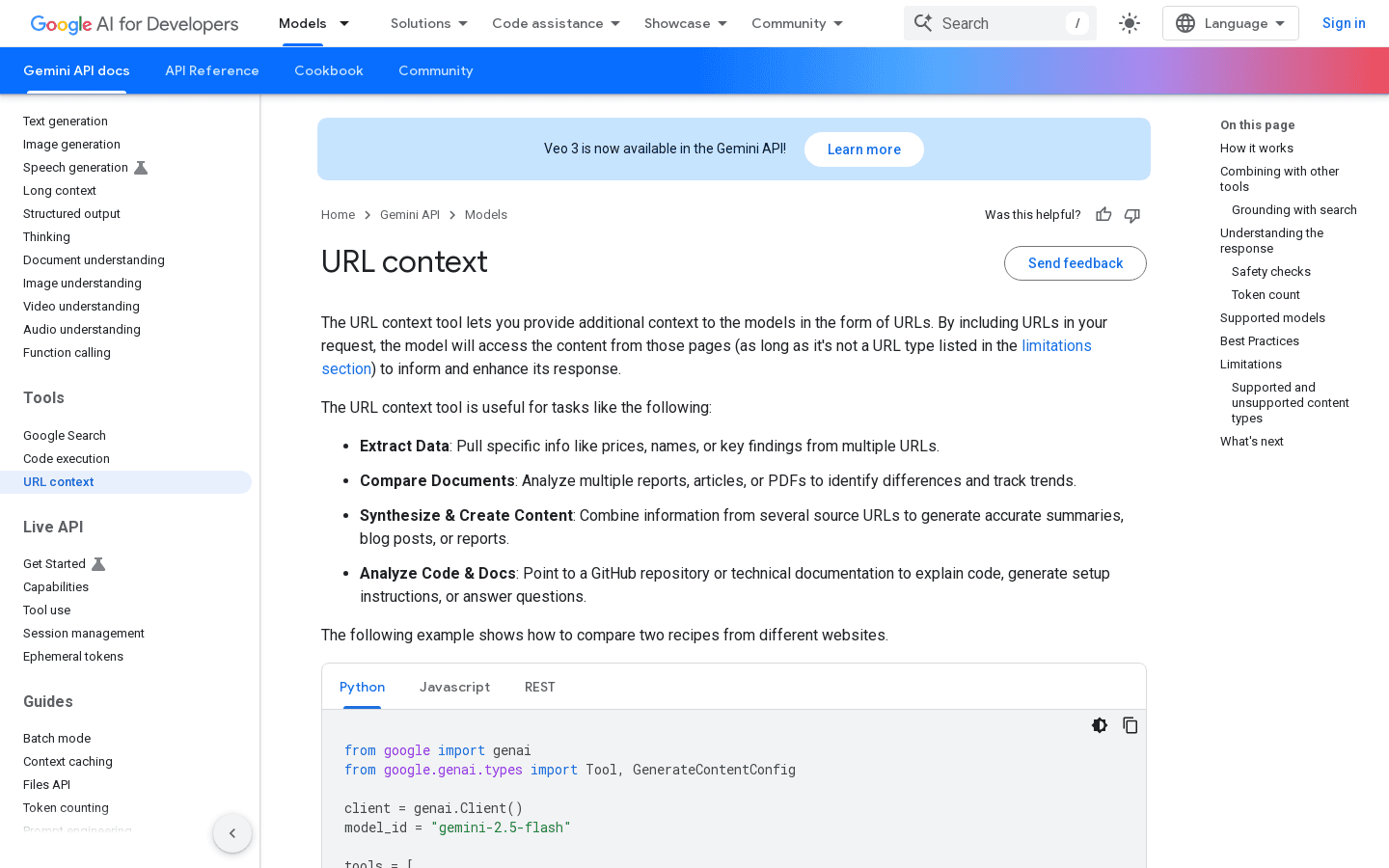
Task: Open Long context in sidebar
Action: [x=60, y=191]
